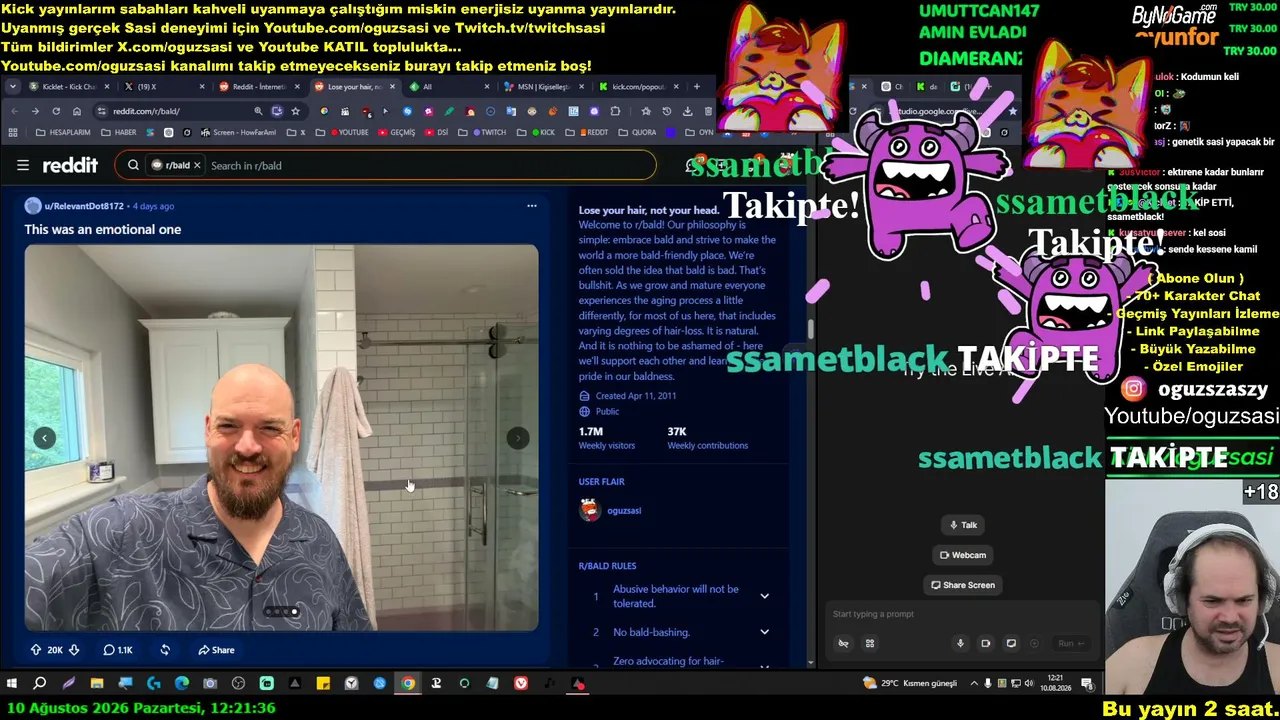The image size is (1280, 720).
Task: Open the taskbar clock showing 12:21
Action: click(1055, 684)
